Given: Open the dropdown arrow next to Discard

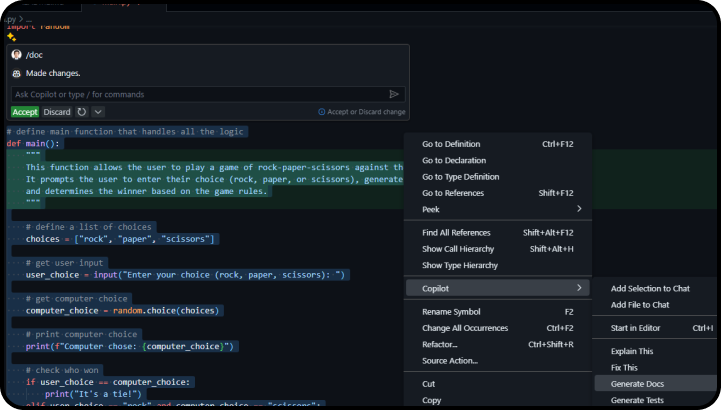Looking at the screenshot, I should pyautogui.click(x=98, y=112).
